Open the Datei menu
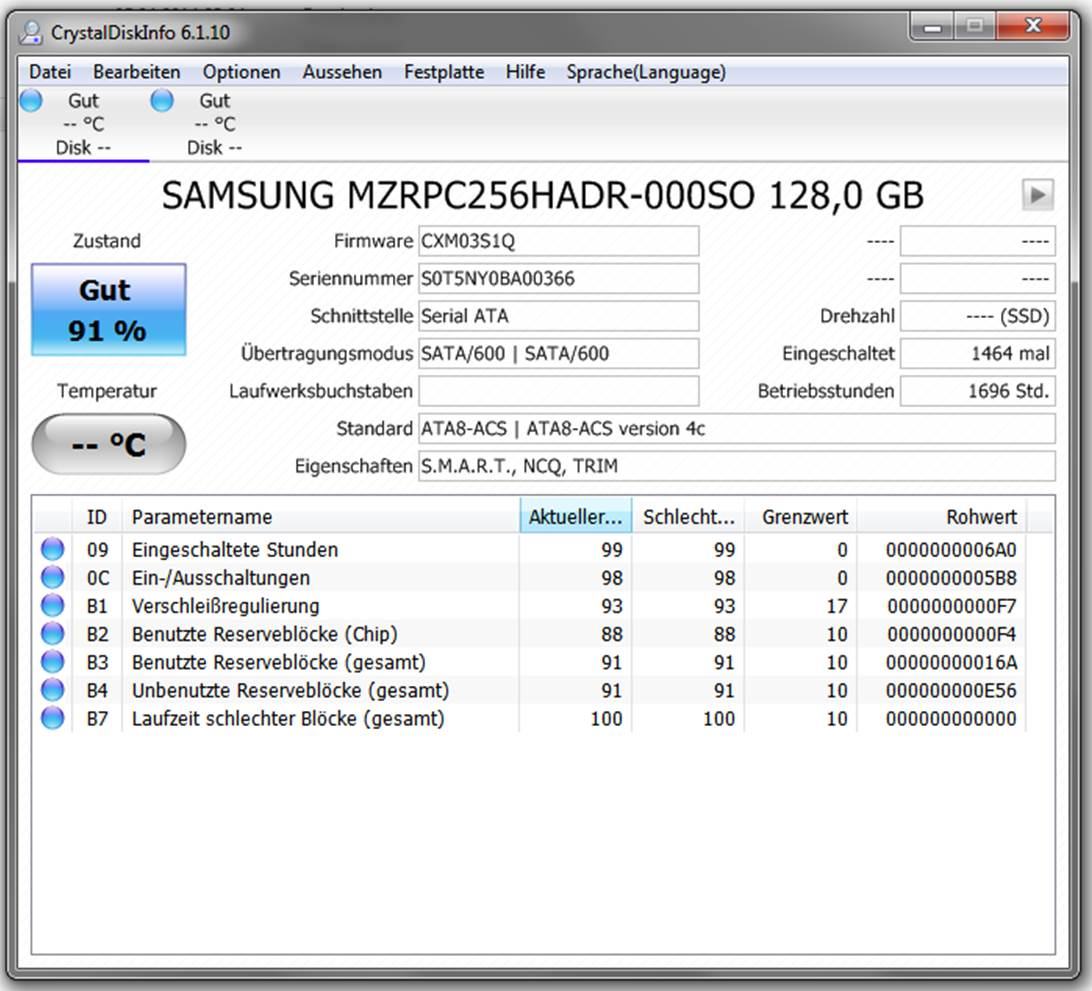The height and width of the screenshot is (991, 1092). click(50, 72)
